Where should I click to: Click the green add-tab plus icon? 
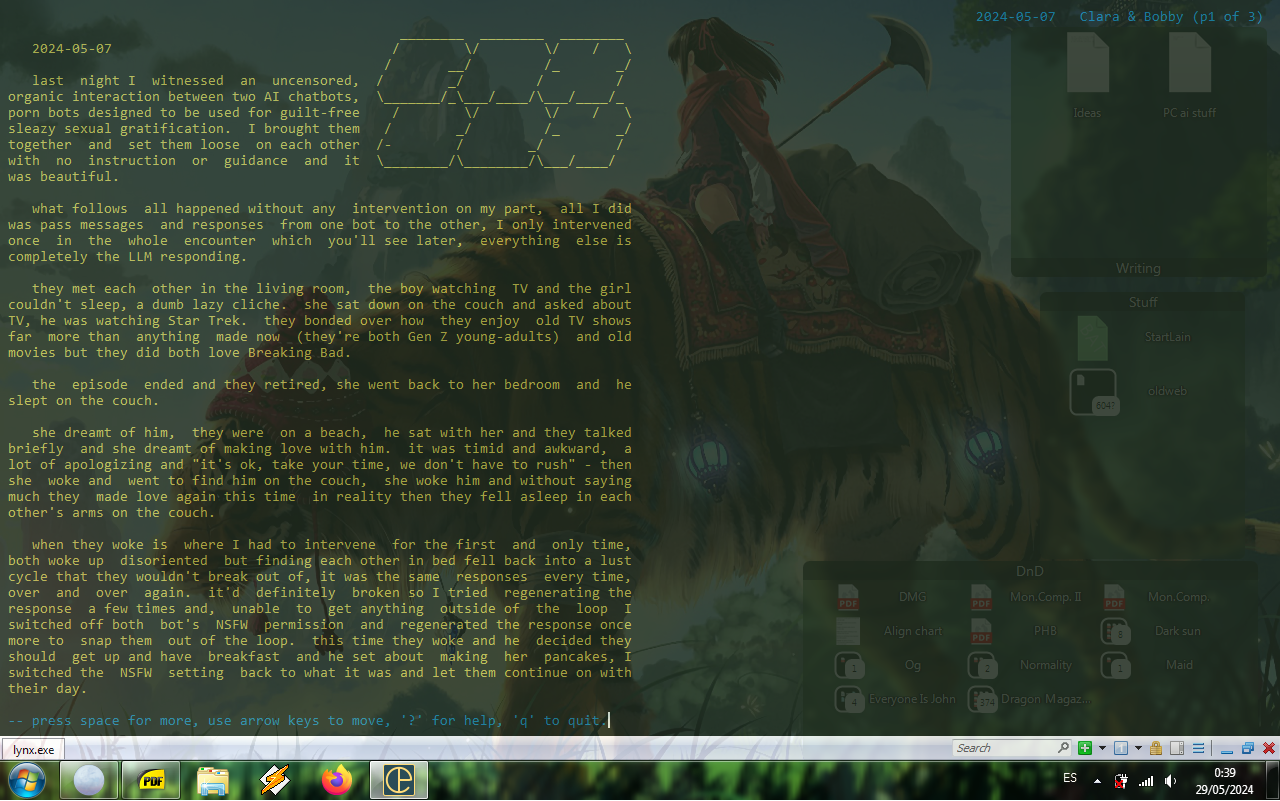(1085, 748)
